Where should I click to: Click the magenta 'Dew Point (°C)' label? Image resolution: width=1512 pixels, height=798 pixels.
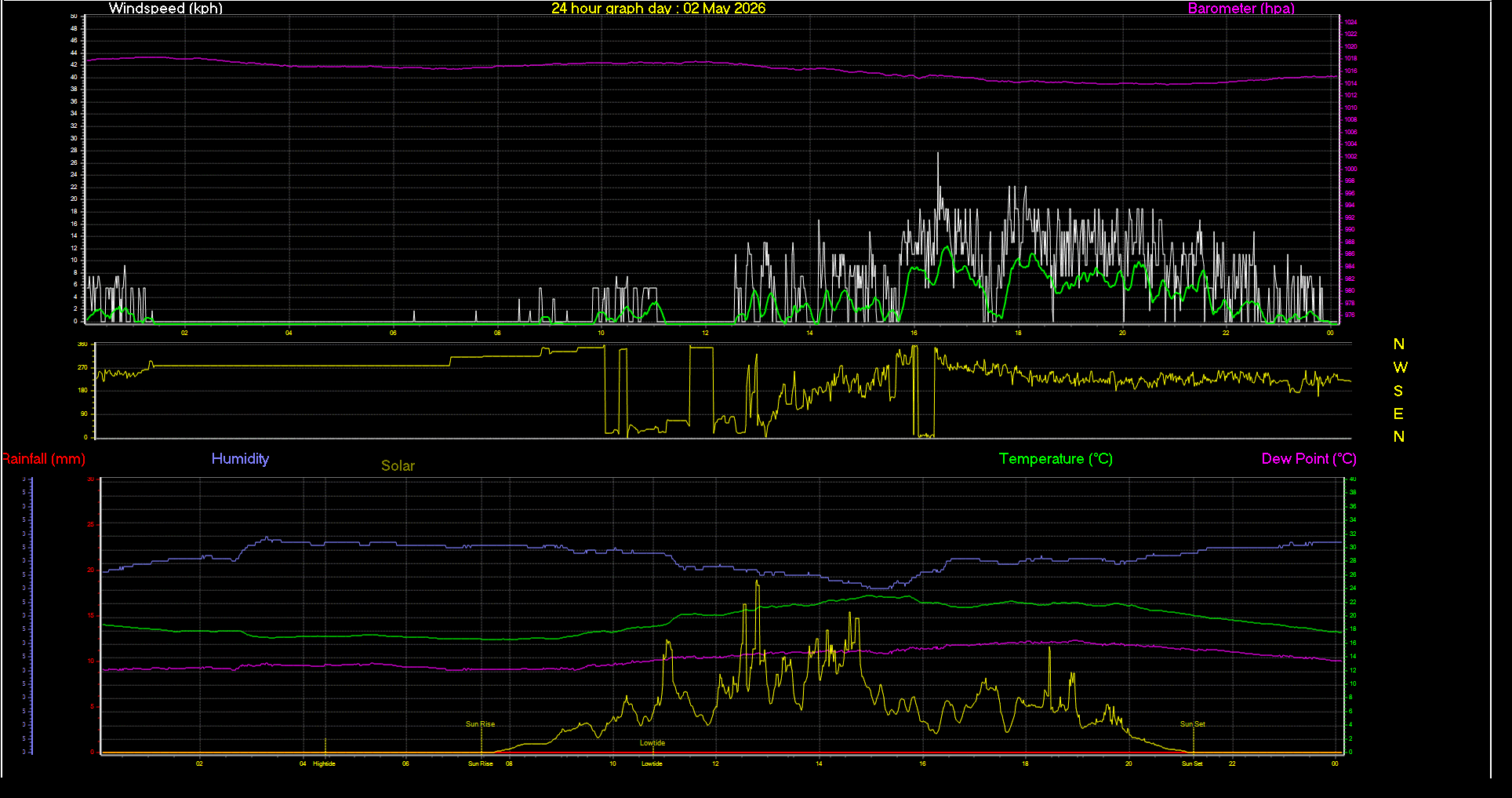[1309, 459]
